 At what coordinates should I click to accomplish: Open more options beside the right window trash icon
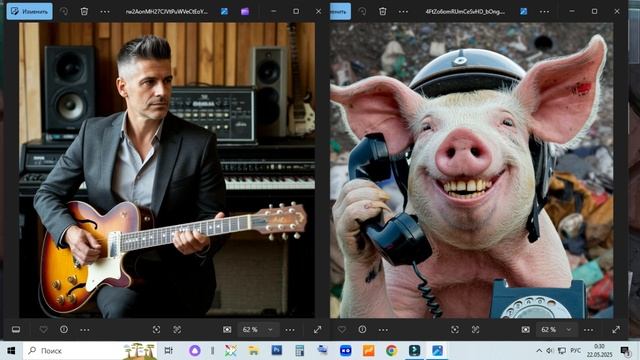coord(403,11)
